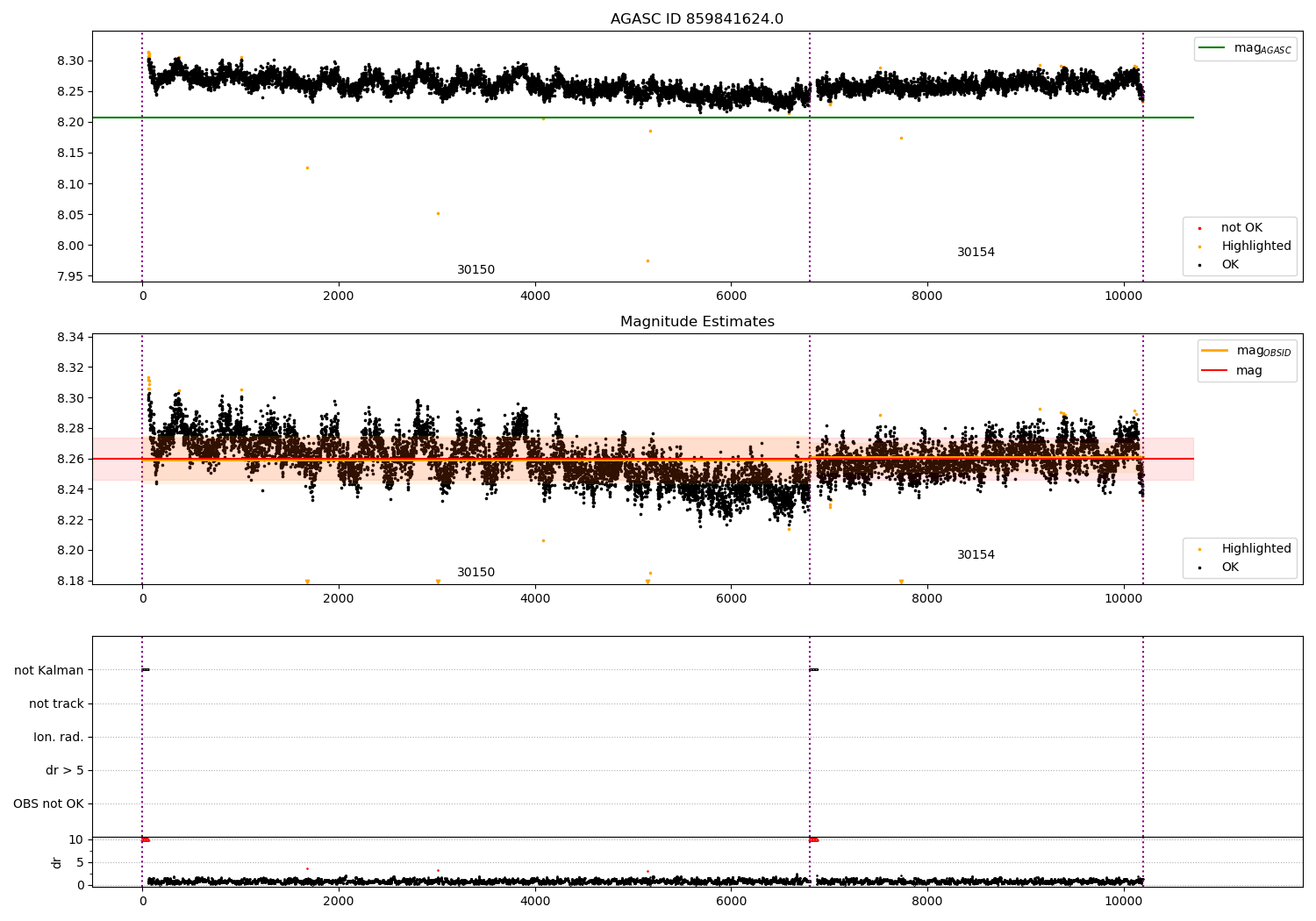Click obsid label 30150 in AGASC ID plot
The width and height of the screenshot is (1316, 921).
point(476,270)
